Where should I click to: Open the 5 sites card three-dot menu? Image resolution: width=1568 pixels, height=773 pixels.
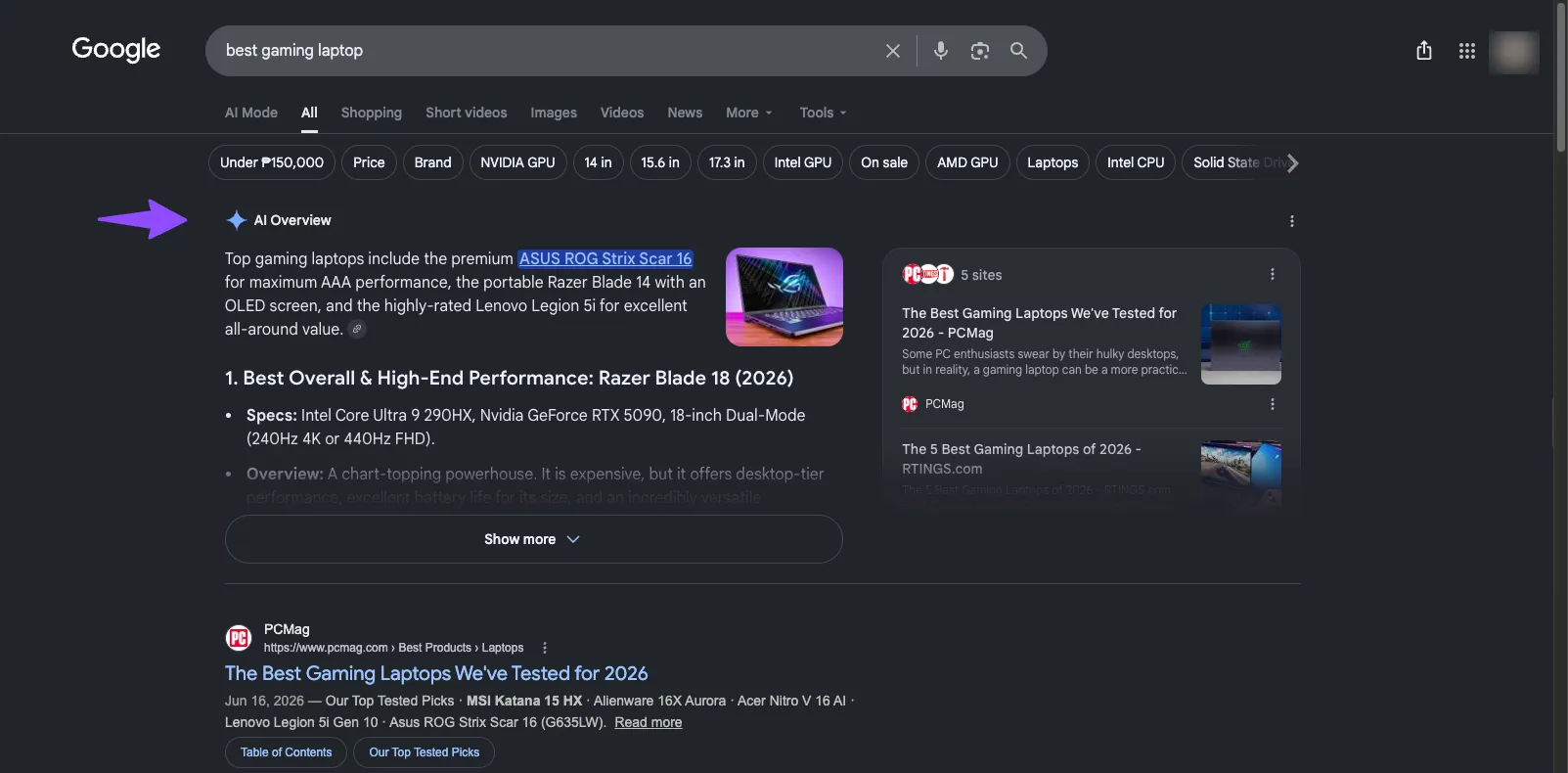1273,275
